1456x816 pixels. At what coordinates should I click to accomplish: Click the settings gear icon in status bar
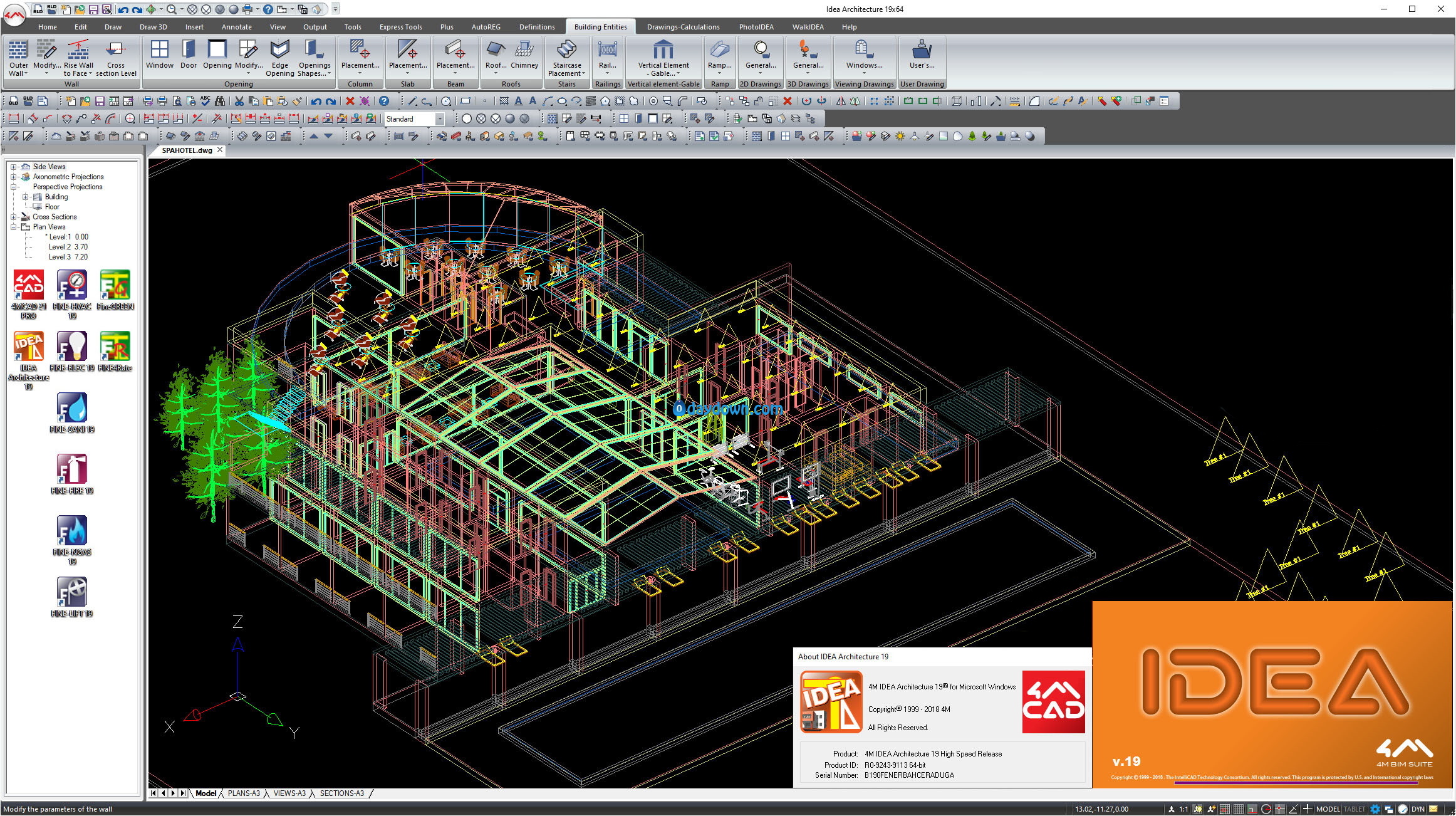pyautogui.click(x=1375, y=809)
